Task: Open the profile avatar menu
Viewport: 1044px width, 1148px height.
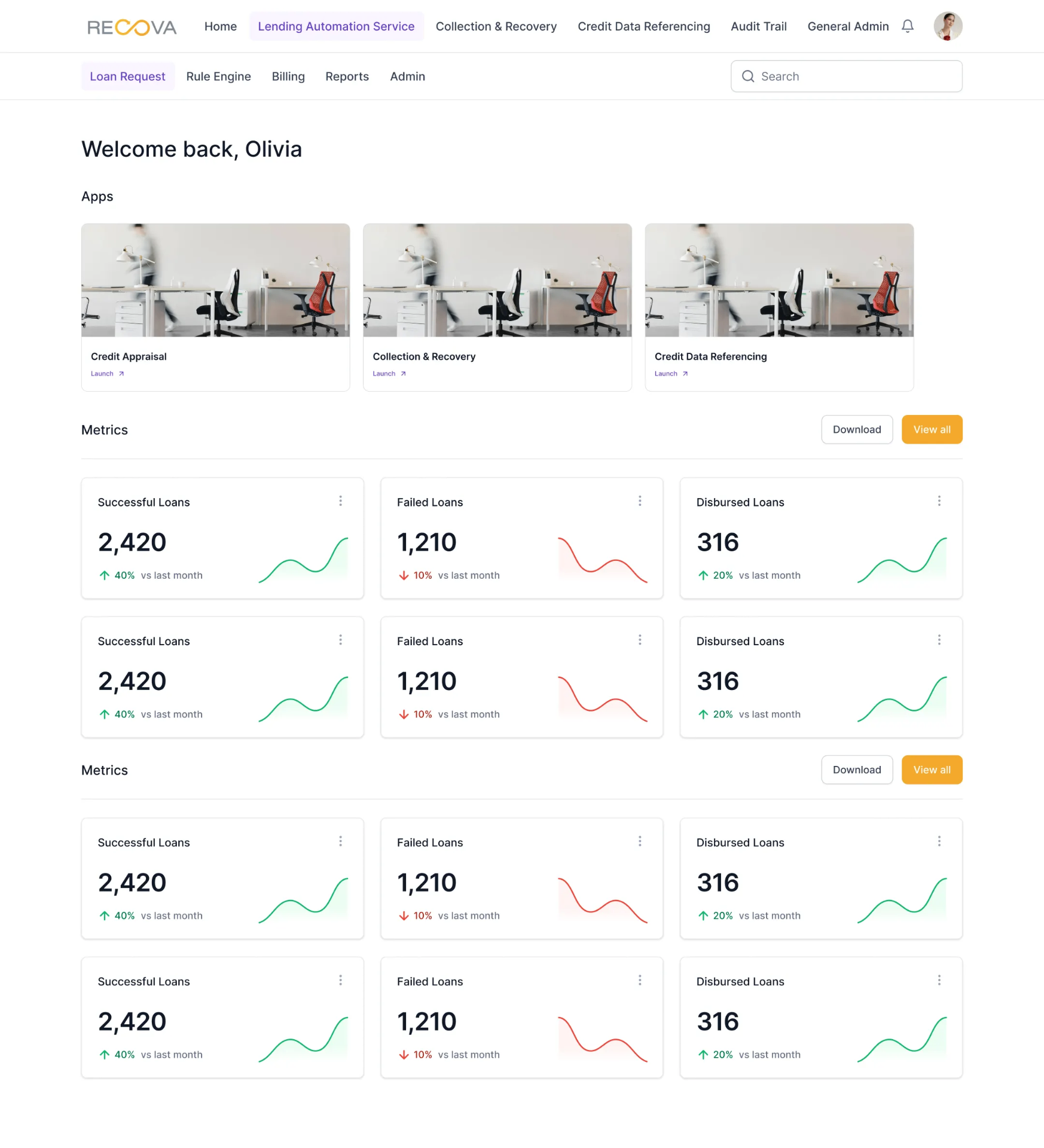Action: tap(947, 26)
